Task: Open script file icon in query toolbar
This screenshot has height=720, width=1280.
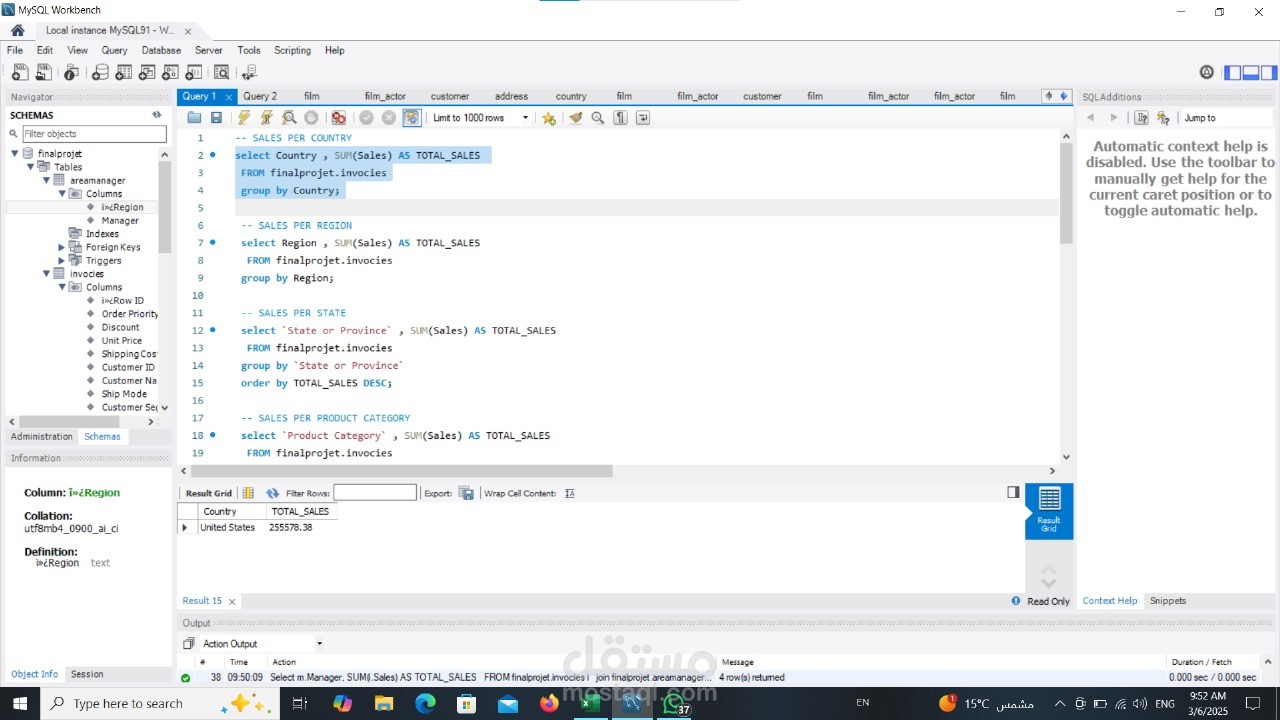Action: (x=194, y=118)
